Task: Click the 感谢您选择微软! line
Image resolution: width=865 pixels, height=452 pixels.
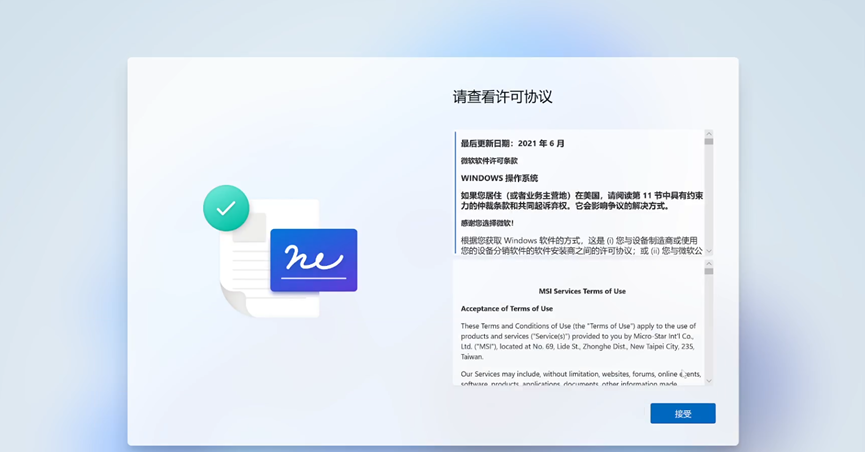Action: [486, 223]
